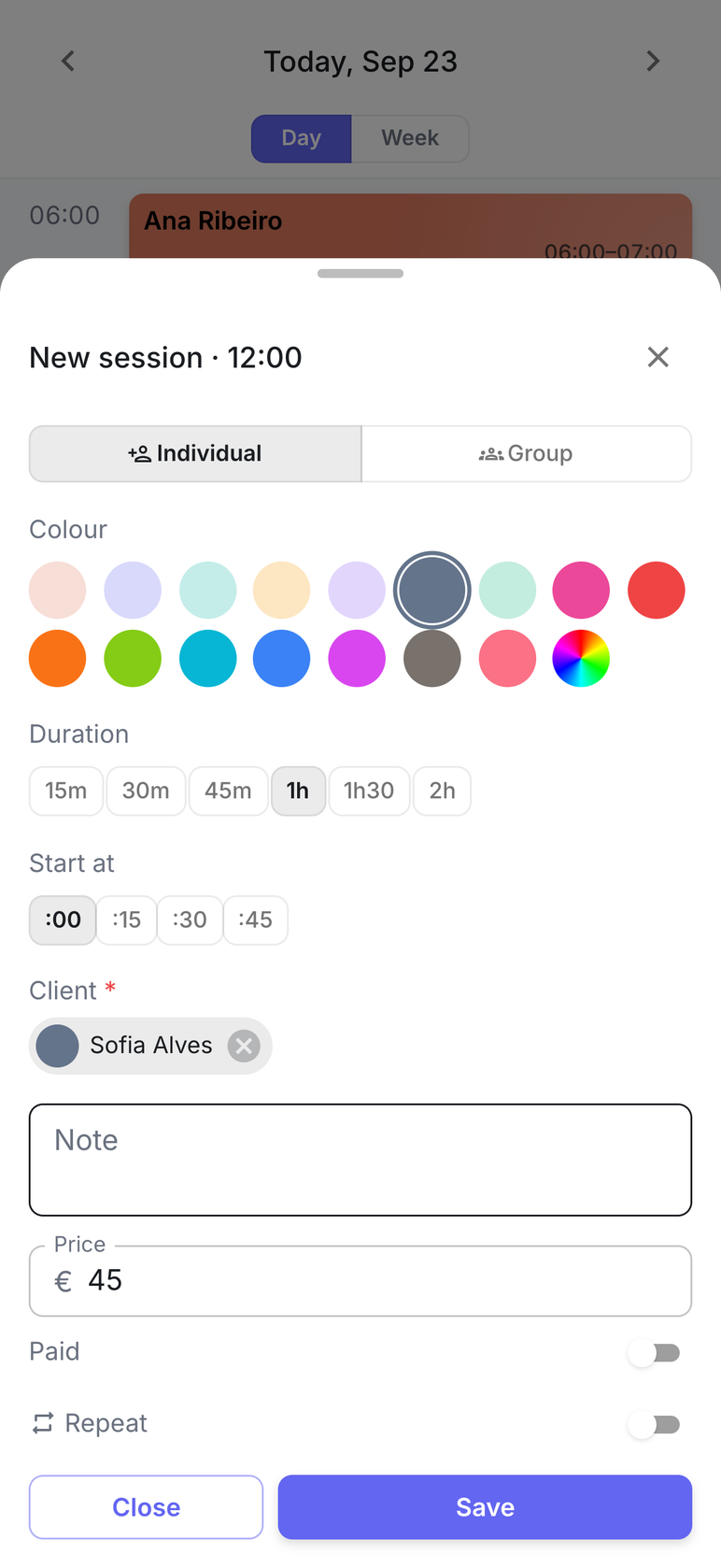Screen dimensions: 721x1568
Task: Remove Sofia Alves client chip
Action: coord(244,1046)
